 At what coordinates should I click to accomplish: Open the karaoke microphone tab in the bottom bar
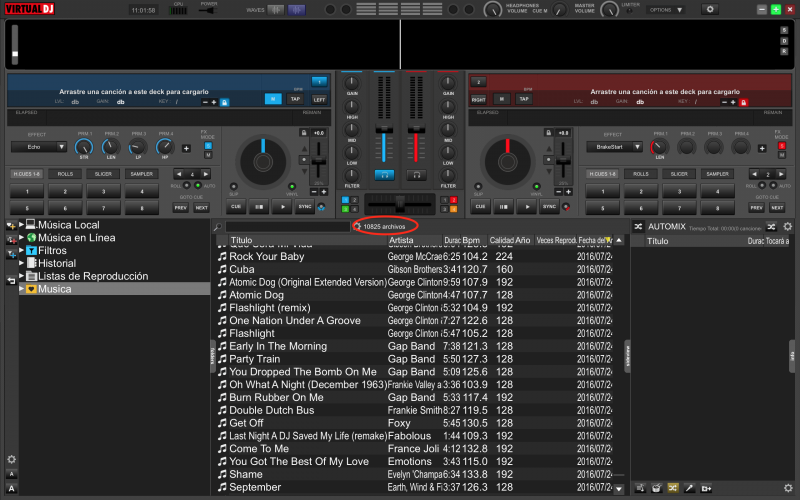click(689, 488)
